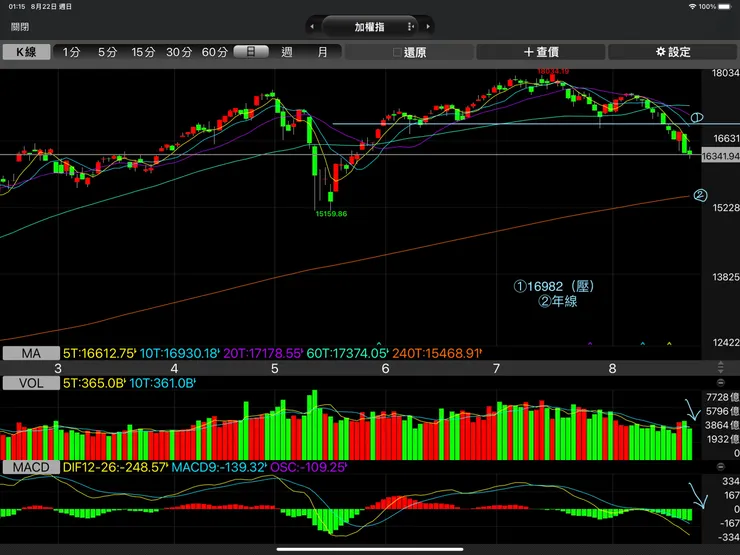Viewport: 740px width, 555px height.
Task: Tap the MACD9:-139.32 value
Action: pyautogui.click(x=219, y=467)
